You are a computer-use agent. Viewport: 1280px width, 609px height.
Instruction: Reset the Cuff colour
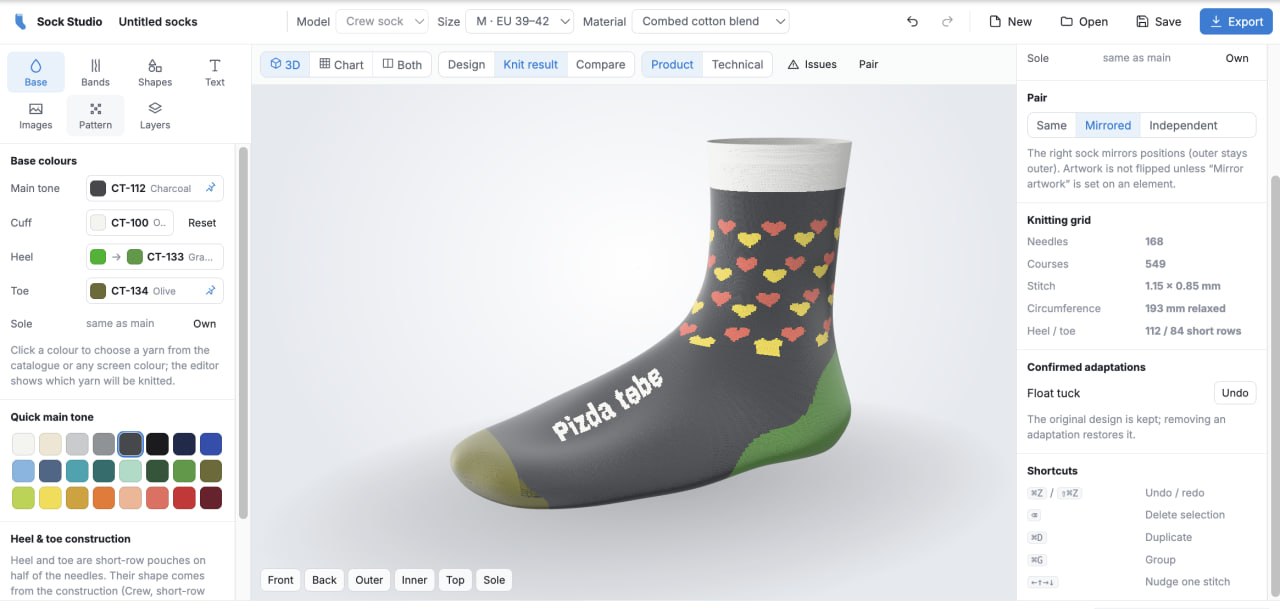pos(202,223)
